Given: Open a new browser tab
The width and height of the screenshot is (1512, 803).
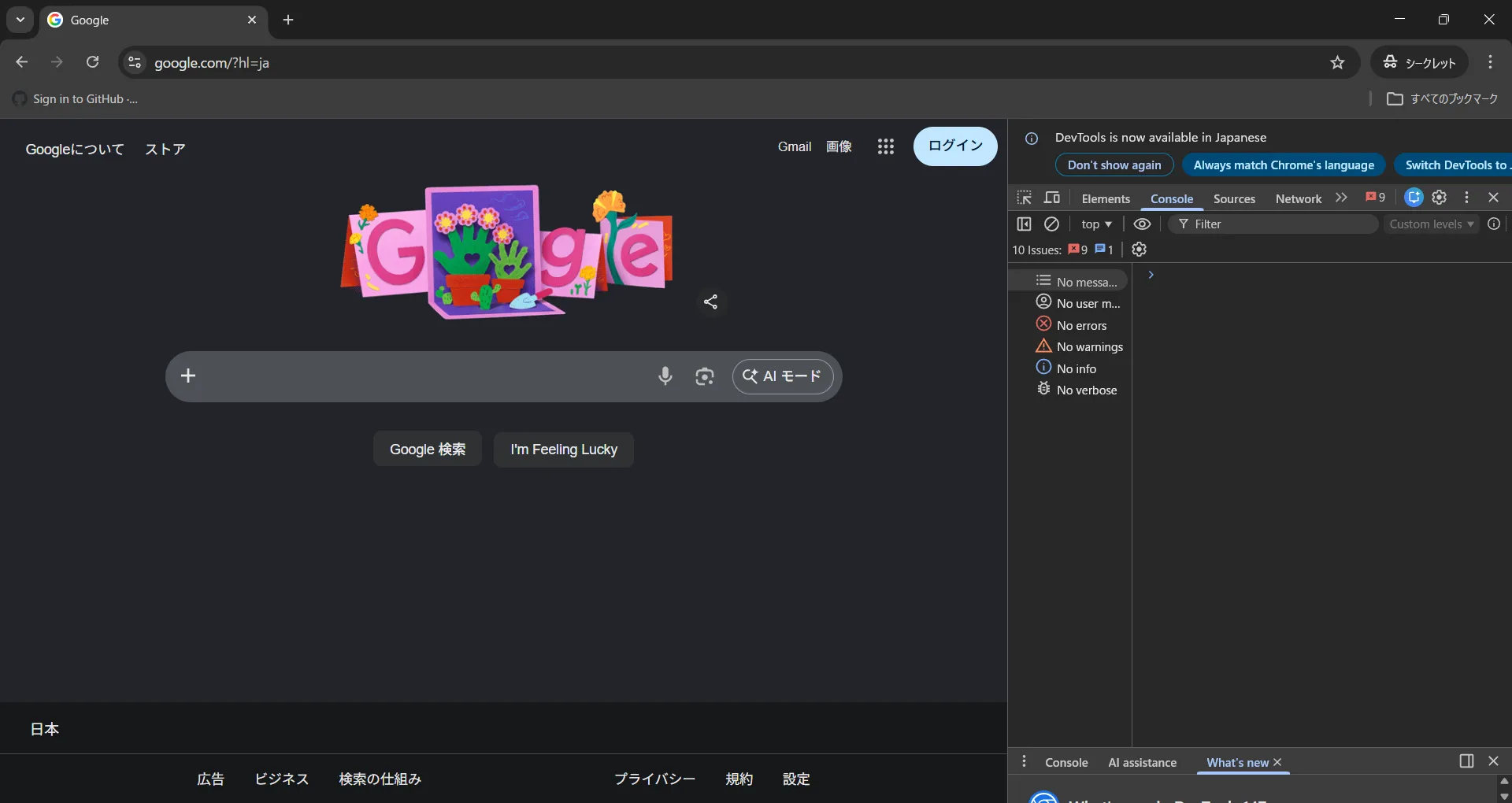Looking at the screenshot, I should pos(288,20).
